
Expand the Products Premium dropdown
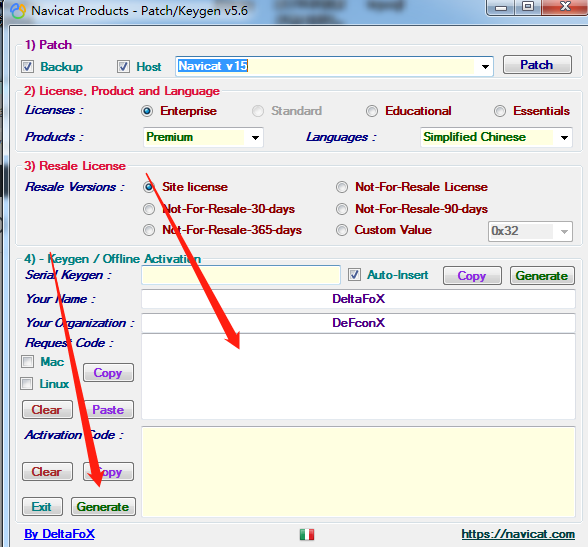(x=255, y=138)
